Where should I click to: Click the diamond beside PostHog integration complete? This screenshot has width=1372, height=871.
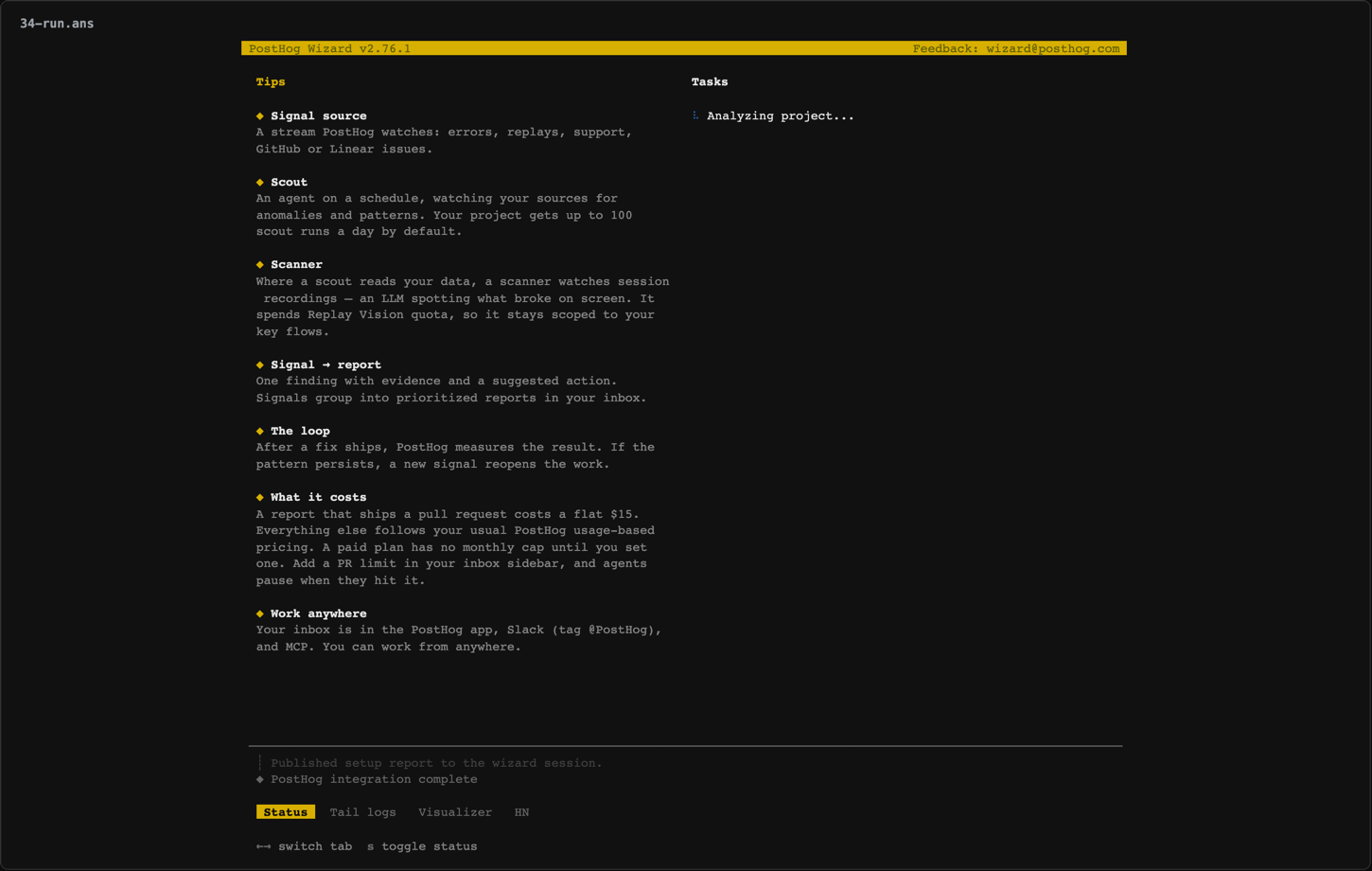pyautogui.click(x=260, y=779)
